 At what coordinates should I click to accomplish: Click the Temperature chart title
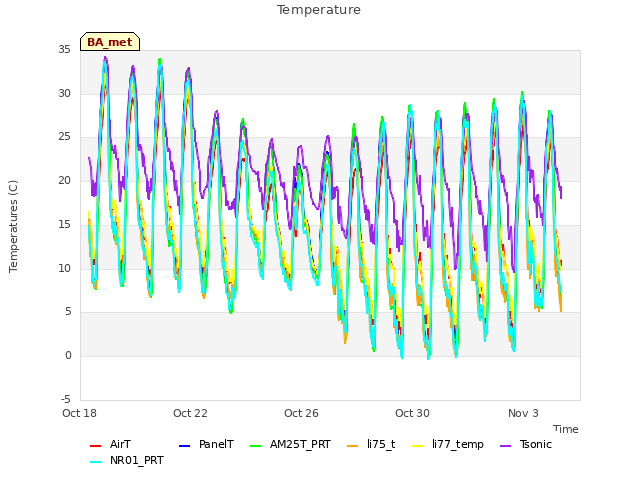319,10
